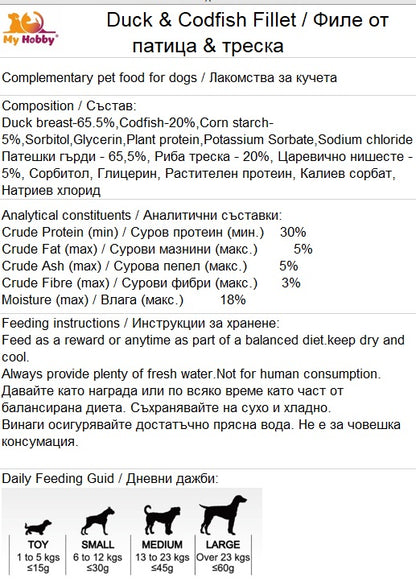The image size is (416, 582).
Task: Select the Toy dog silhouette icon
Action: pyautogui.click(x=38, y=527)
